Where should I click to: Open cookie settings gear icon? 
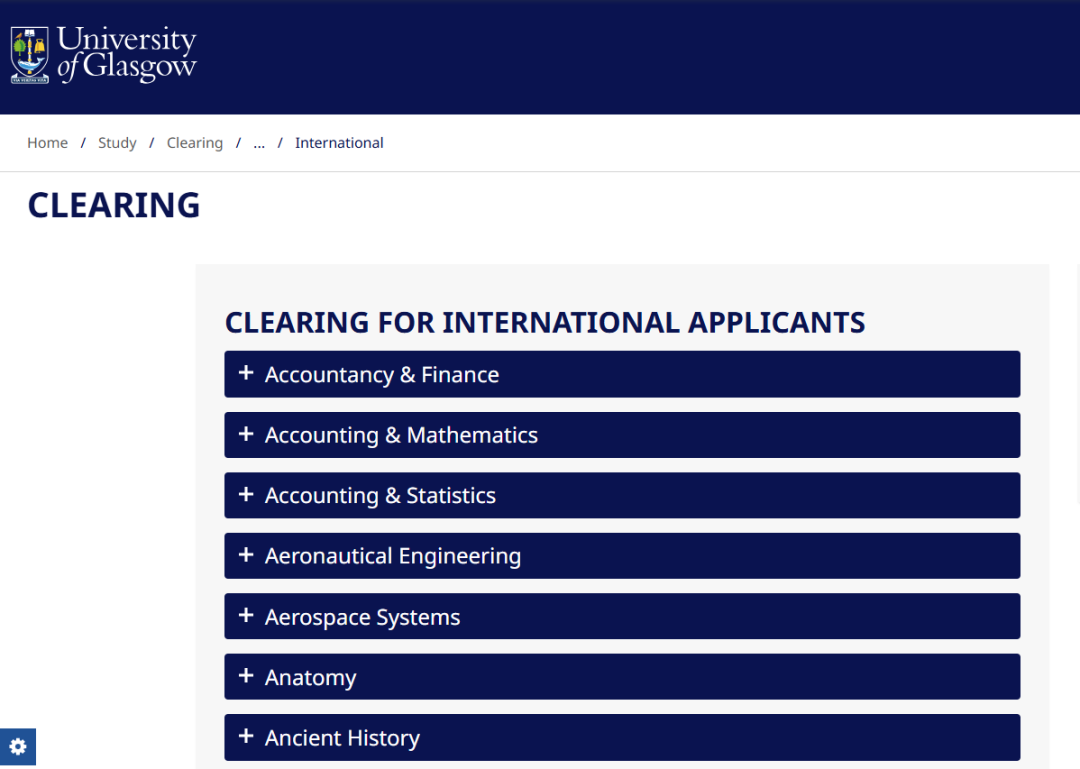(18, 746)
